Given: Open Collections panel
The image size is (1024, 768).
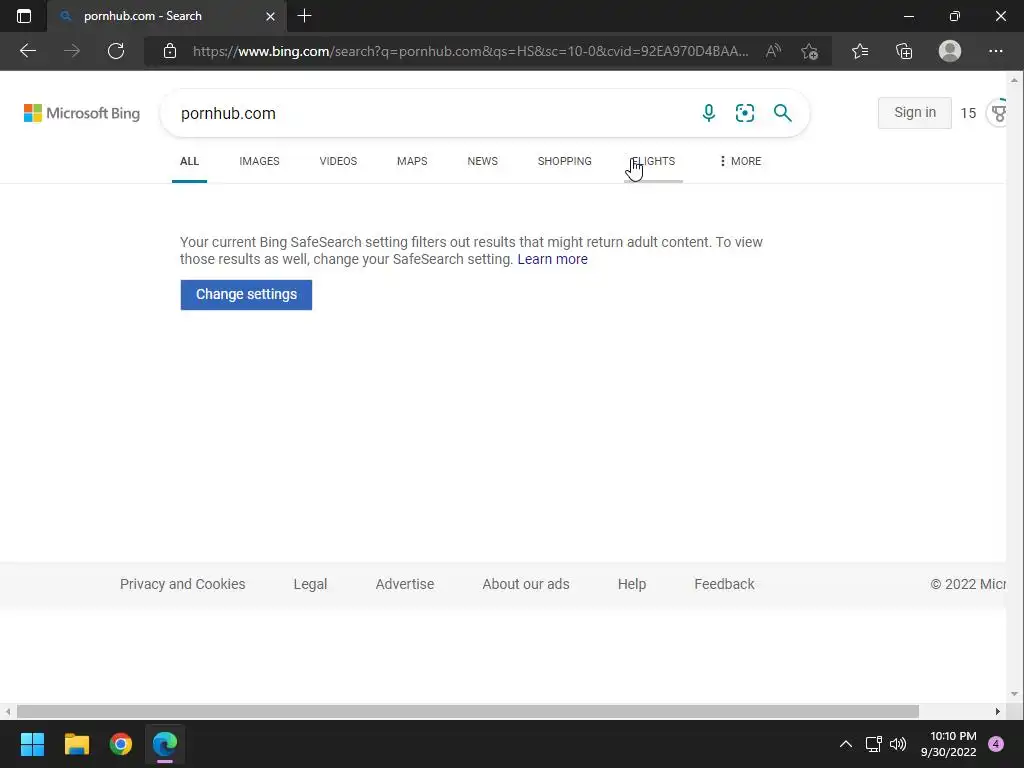Looking at the screenshot, I should tap(904, 51).
